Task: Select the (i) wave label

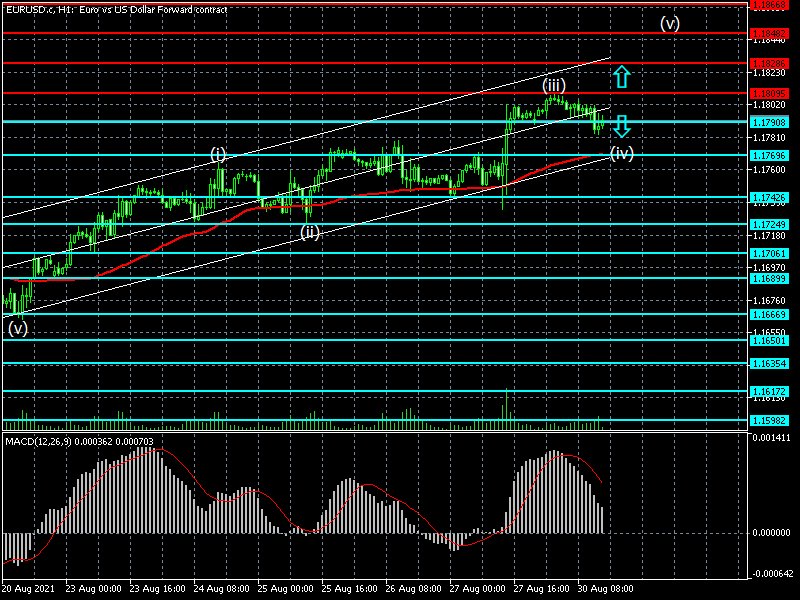Action: (218, 154)
